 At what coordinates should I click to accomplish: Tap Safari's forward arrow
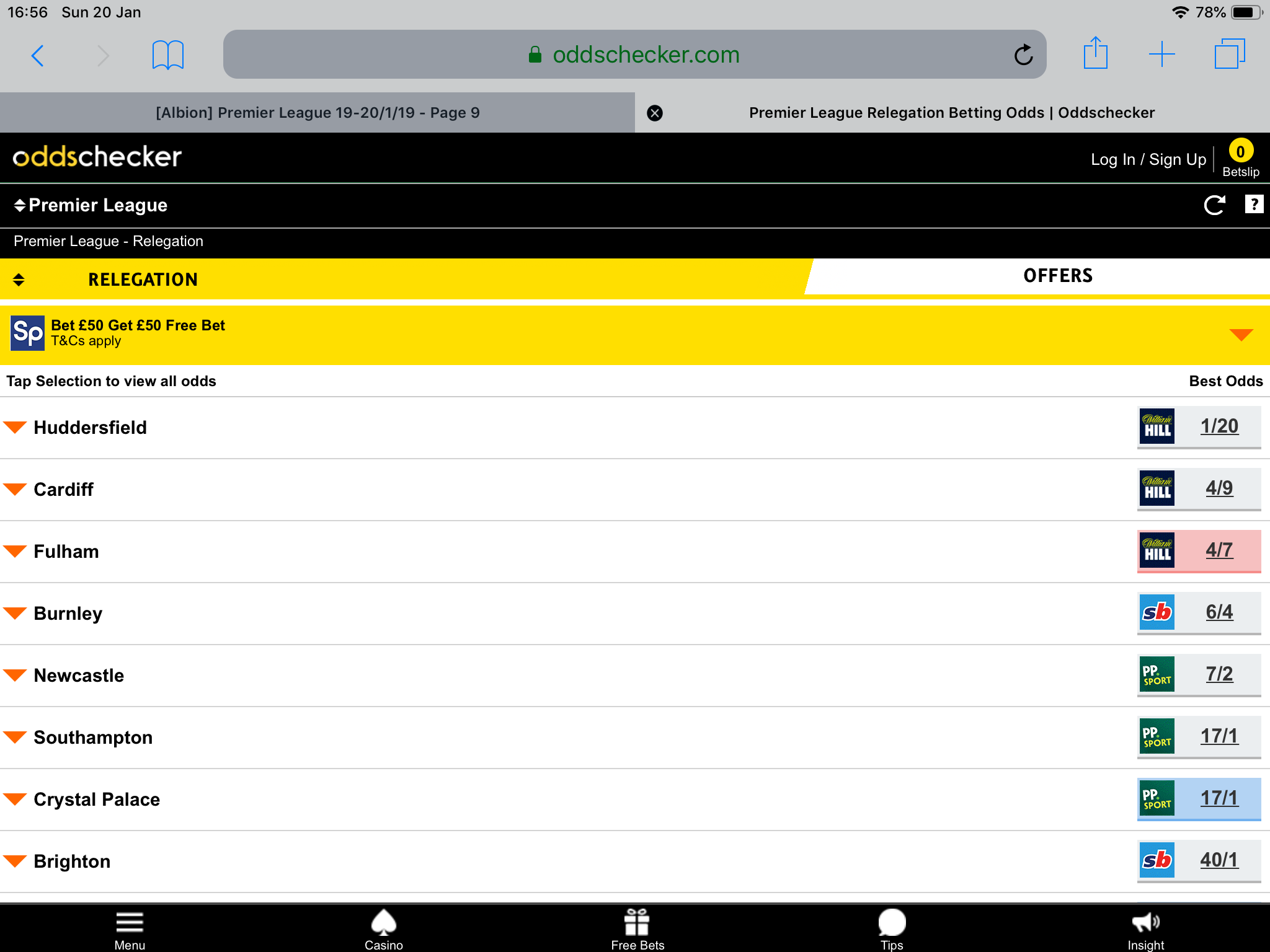[103, 56]
